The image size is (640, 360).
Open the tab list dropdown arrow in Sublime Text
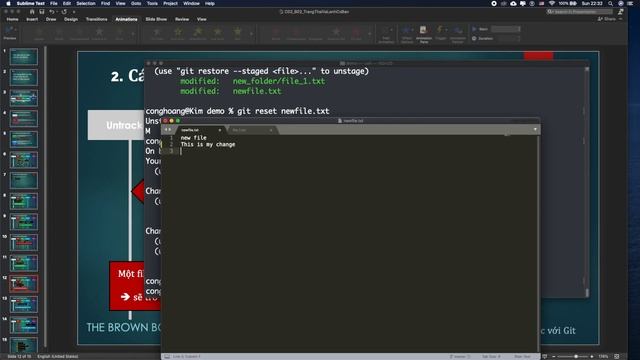point(535,129)
